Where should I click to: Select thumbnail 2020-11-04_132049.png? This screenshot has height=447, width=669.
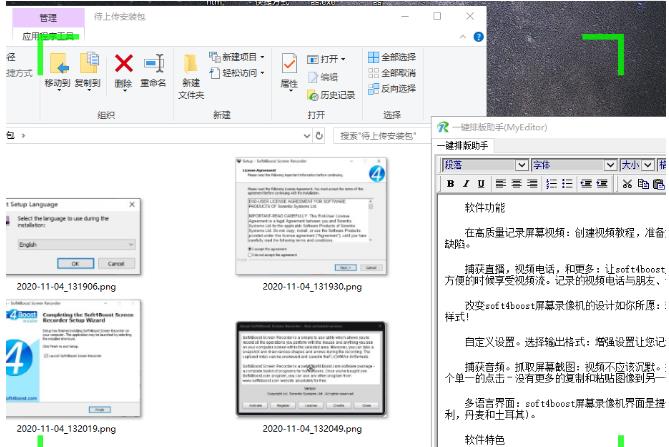coord(311,369)
